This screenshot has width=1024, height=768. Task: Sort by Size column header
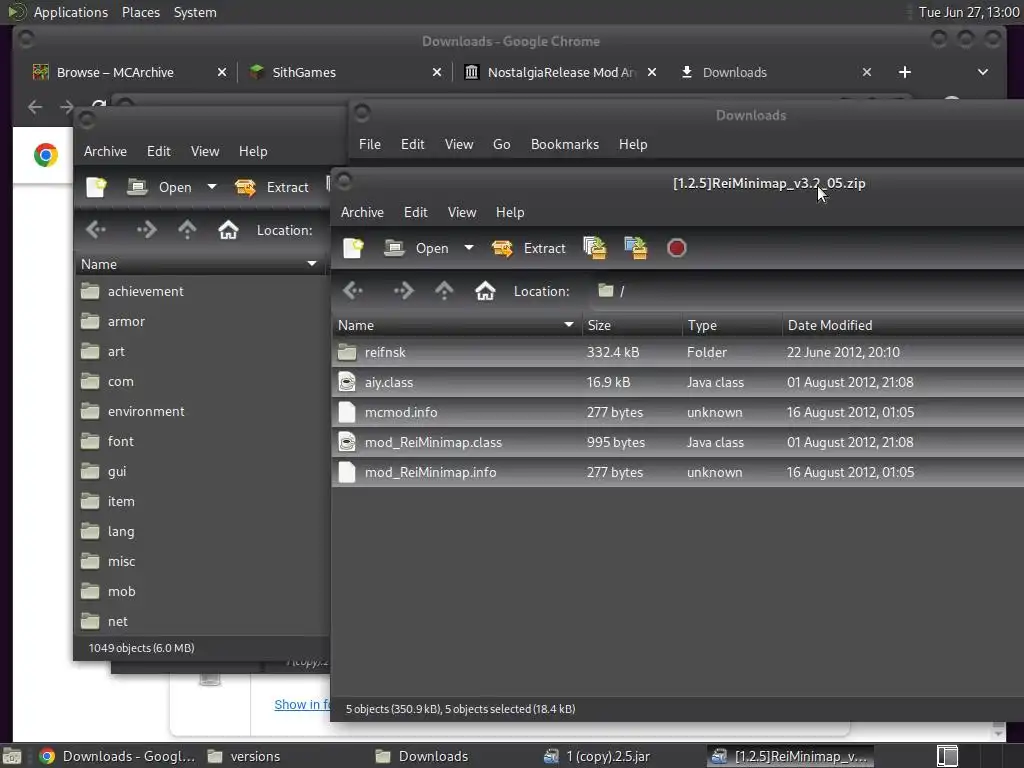coord(632,325)
